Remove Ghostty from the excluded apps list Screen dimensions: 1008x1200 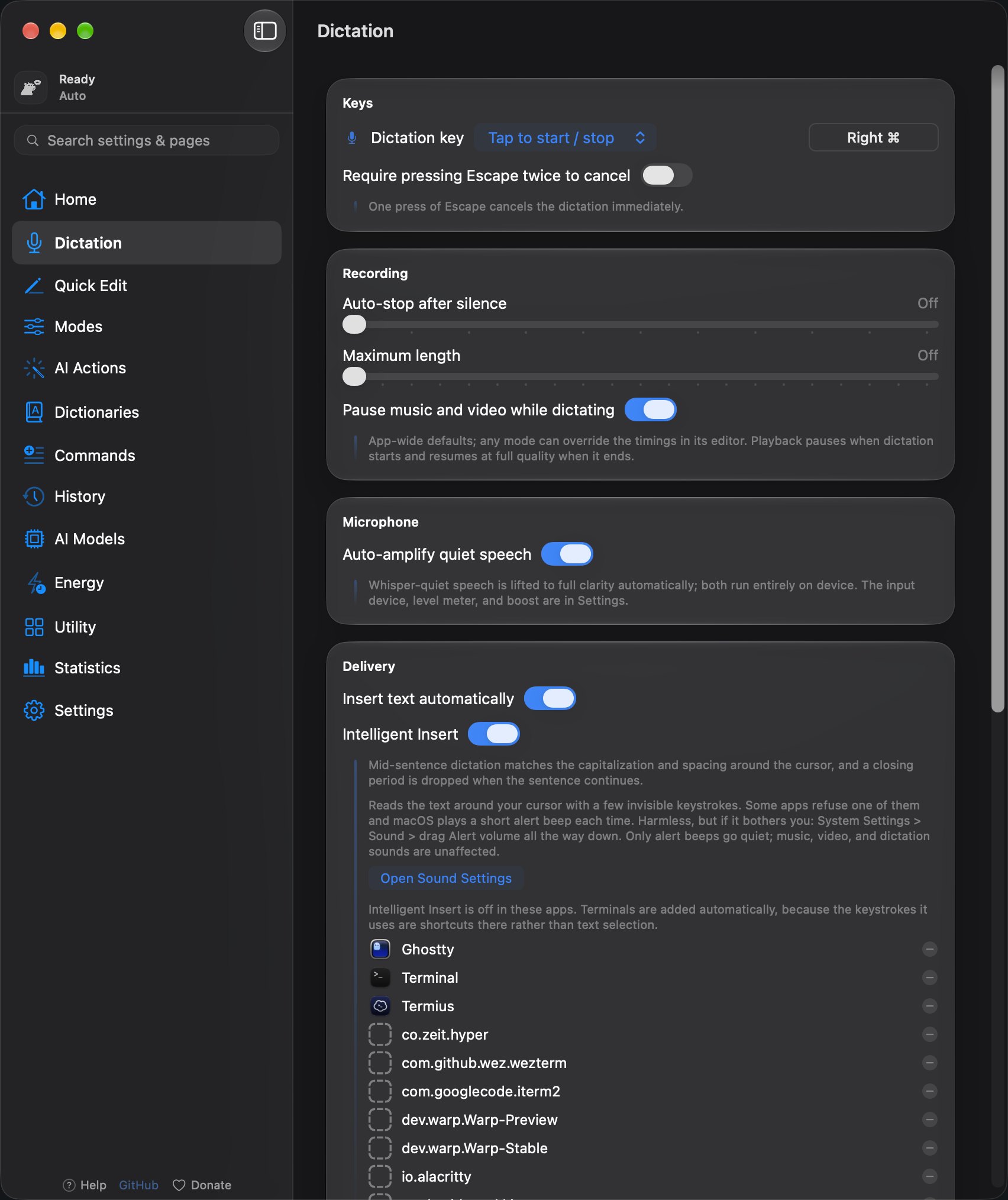tap(930, 950)
